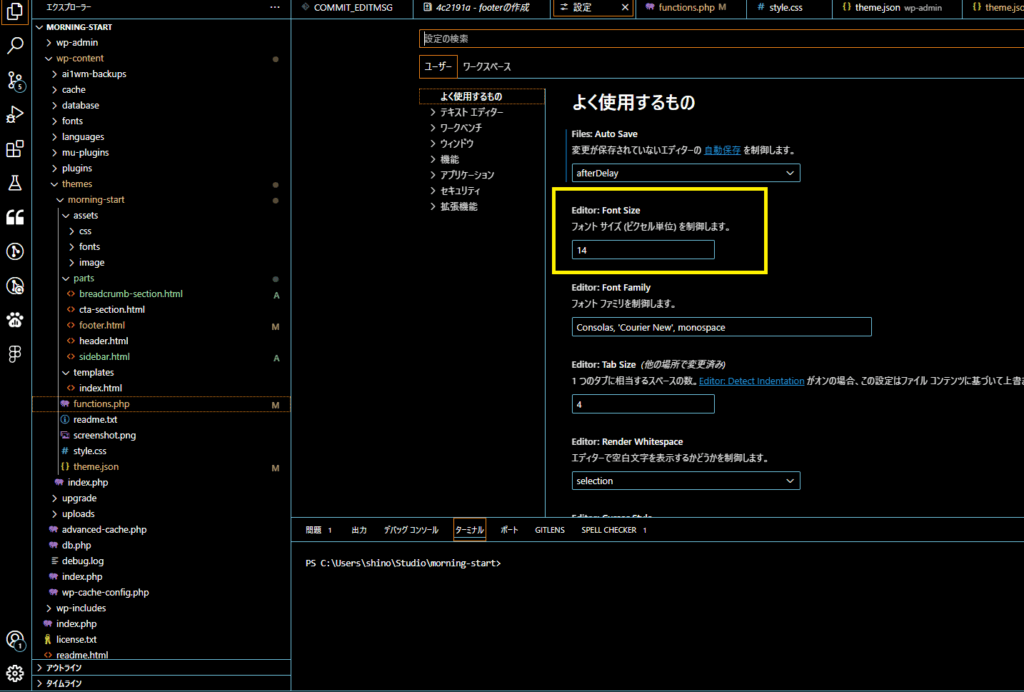Open the Files: Auto Save dropdown

pos(686,173)
